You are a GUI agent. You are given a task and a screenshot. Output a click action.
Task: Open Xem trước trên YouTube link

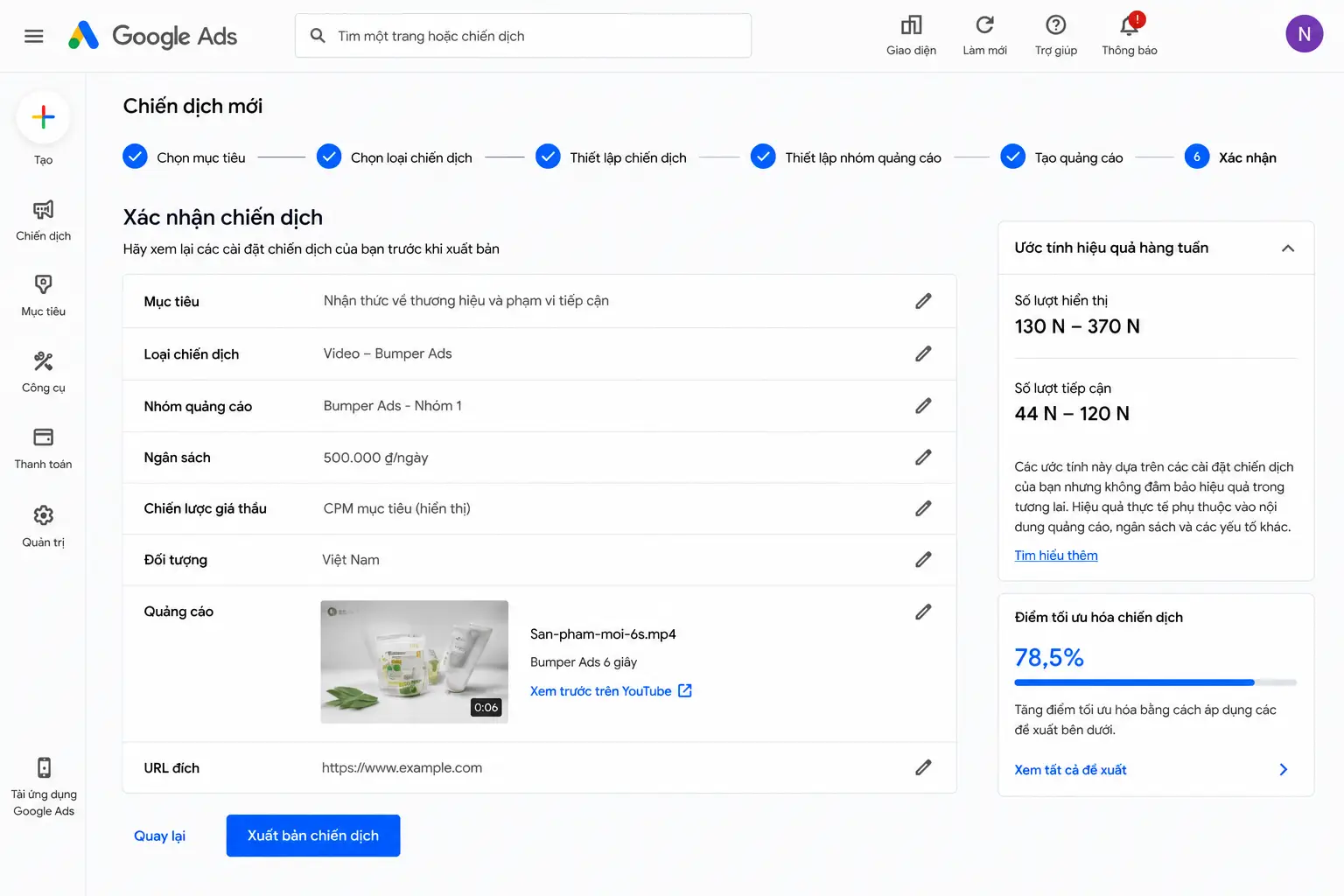click(611, 691)
